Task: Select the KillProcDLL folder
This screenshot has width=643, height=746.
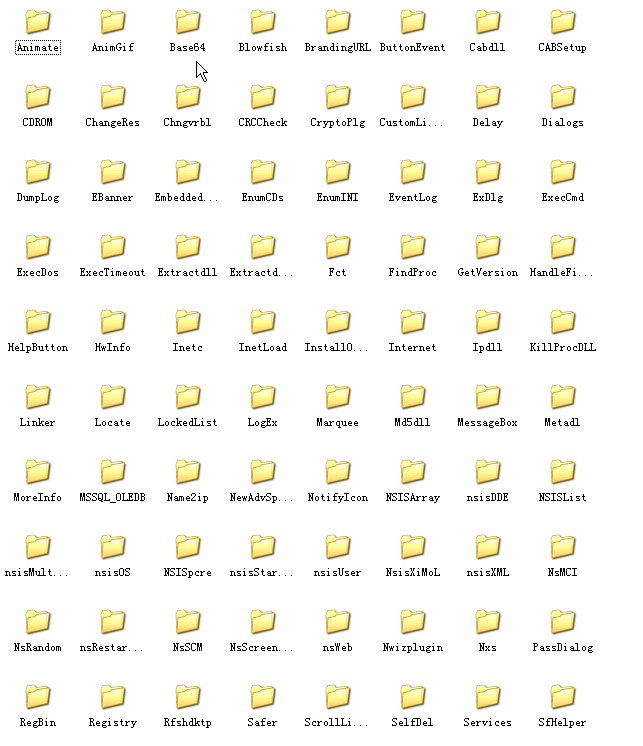Action: [x=563, y=322]
